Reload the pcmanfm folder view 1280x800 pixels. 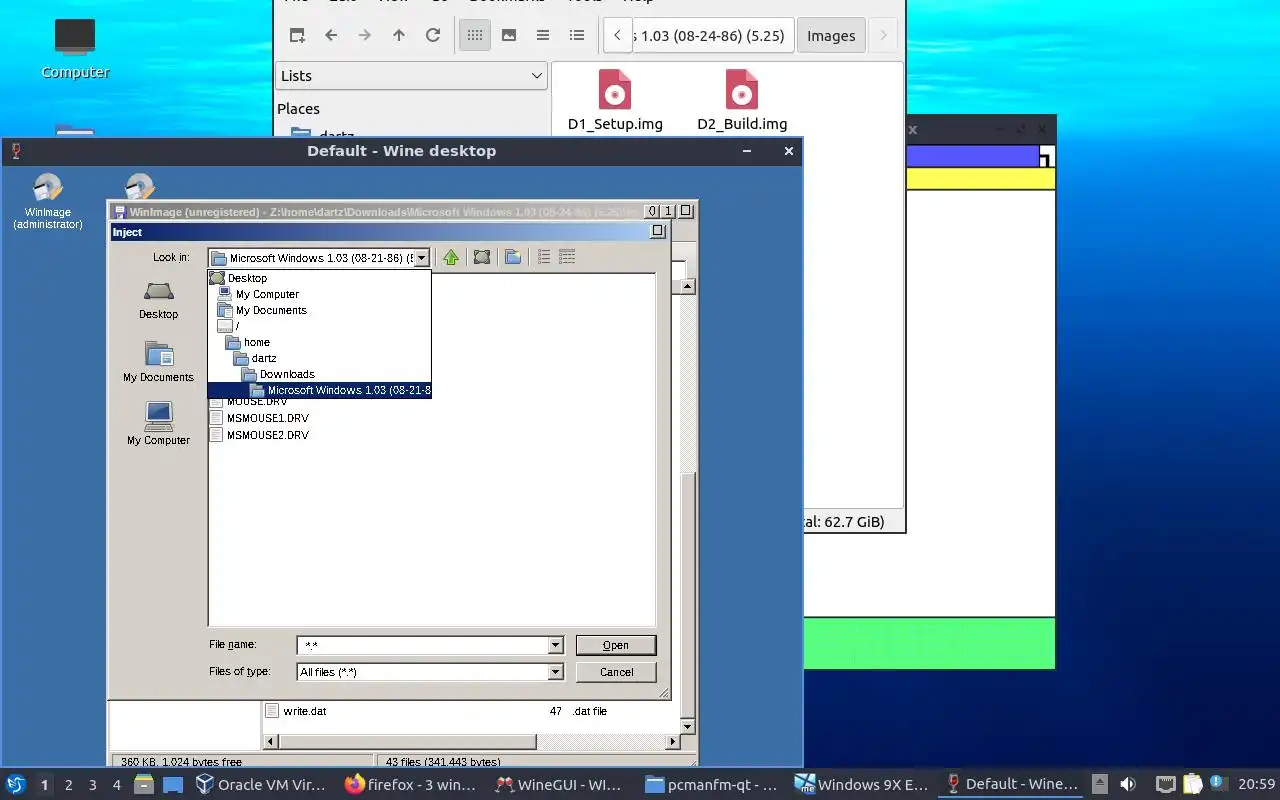coord(433,35)
